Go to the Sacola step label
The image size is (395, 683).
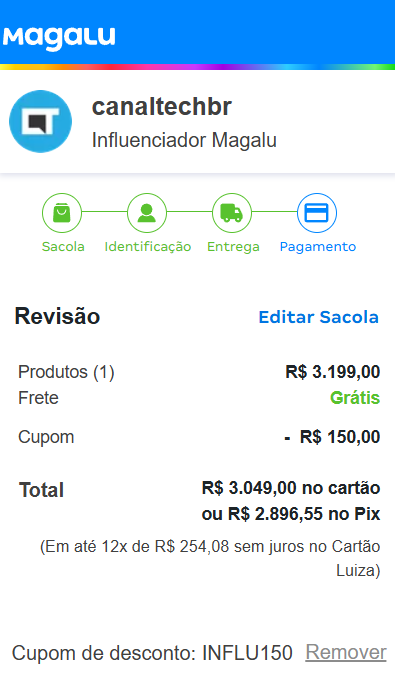coord(63,247)
